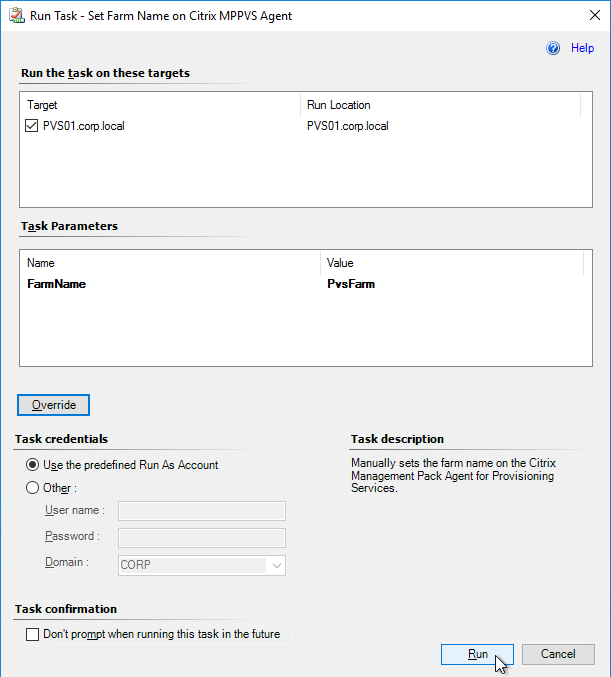Click the blue Help question mark icon

click(x=553, y=48)
